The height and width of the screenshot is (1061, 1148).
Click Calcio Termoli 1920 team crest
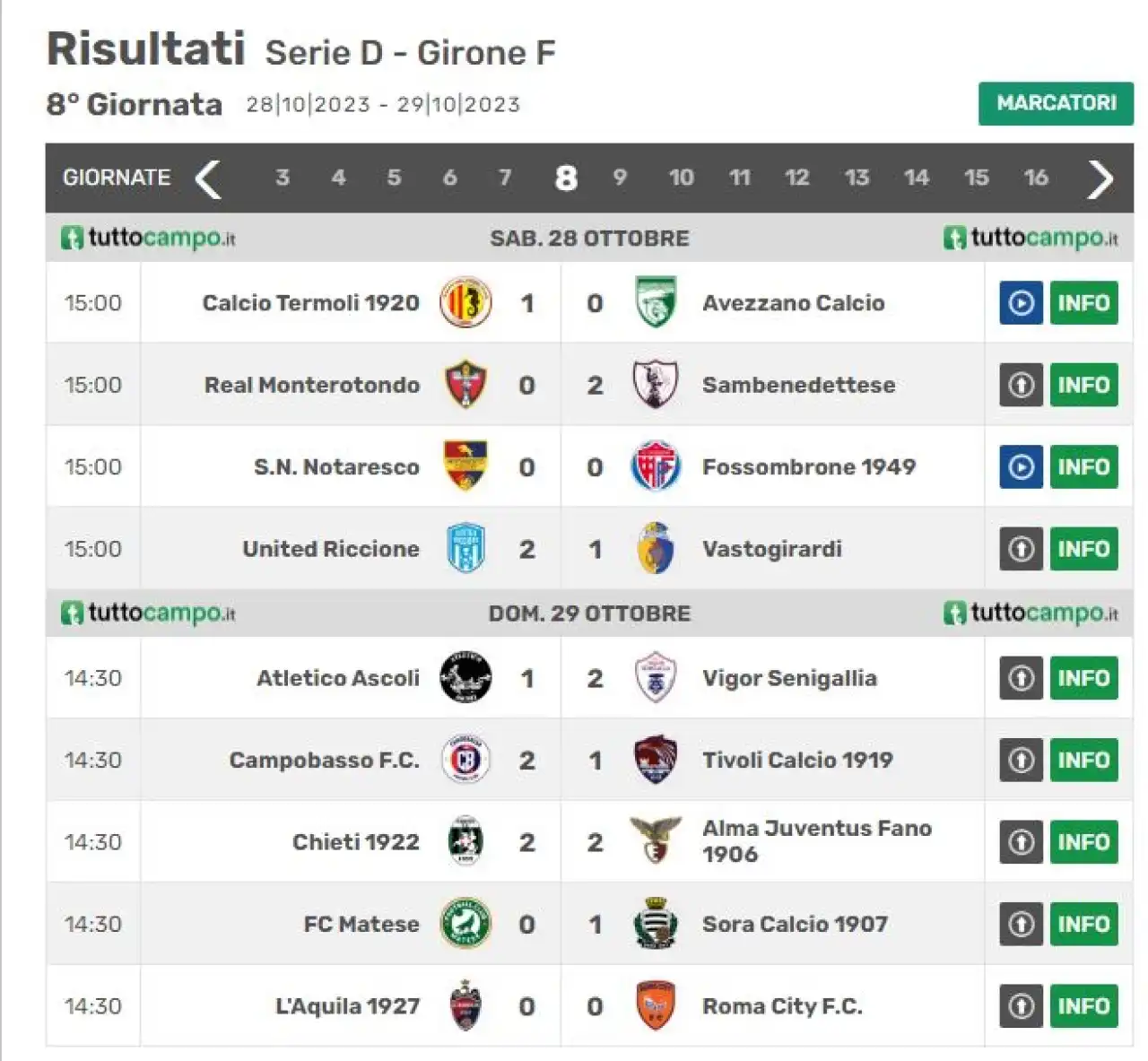click(465, 302)
